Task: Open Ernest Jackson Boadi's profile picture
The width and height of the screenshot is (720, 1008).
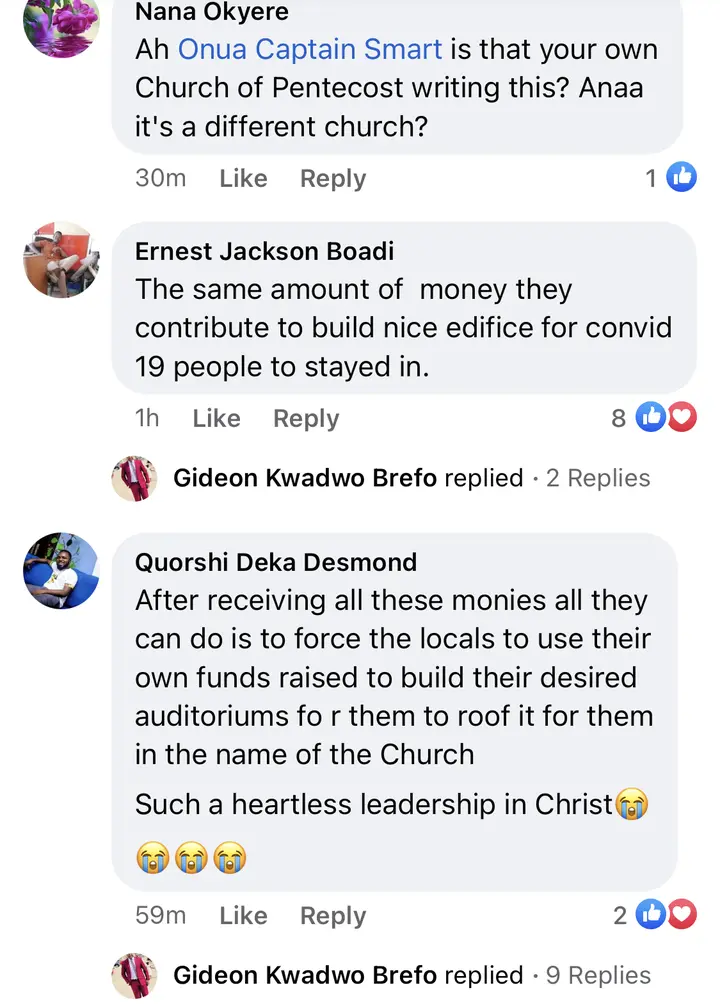Action: [62, 260]
